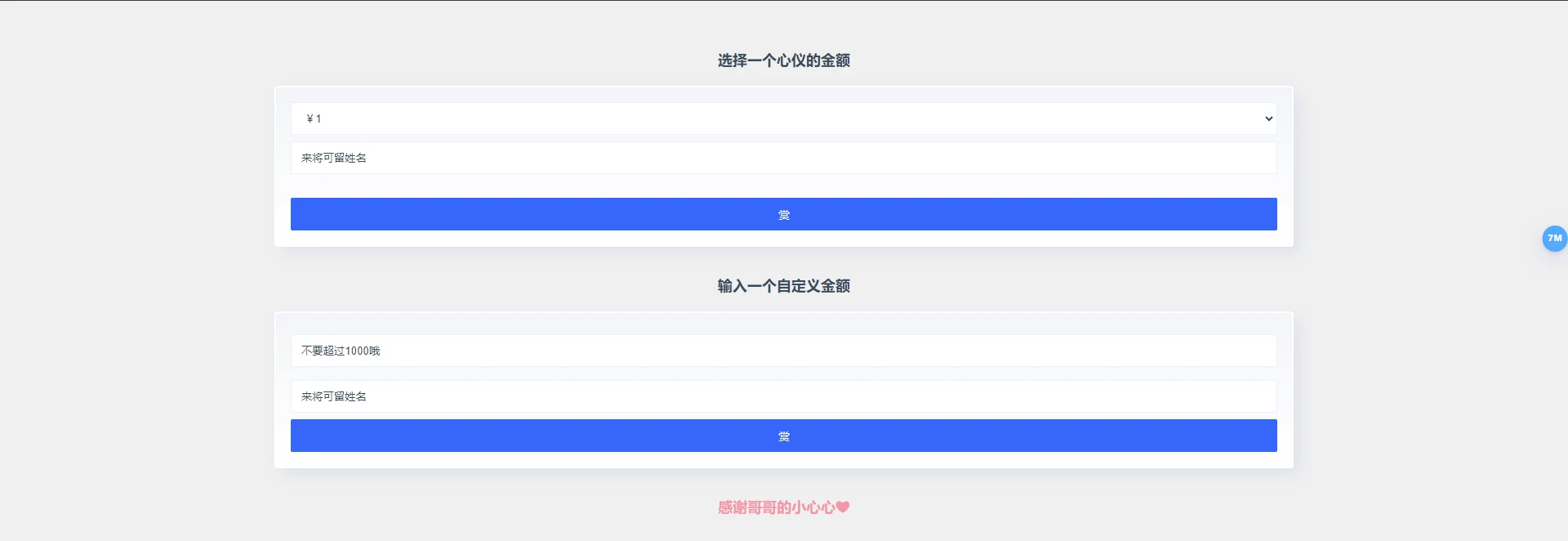
Task: Click the 赏 character on the lower blue button
Action: coord(784,436)
